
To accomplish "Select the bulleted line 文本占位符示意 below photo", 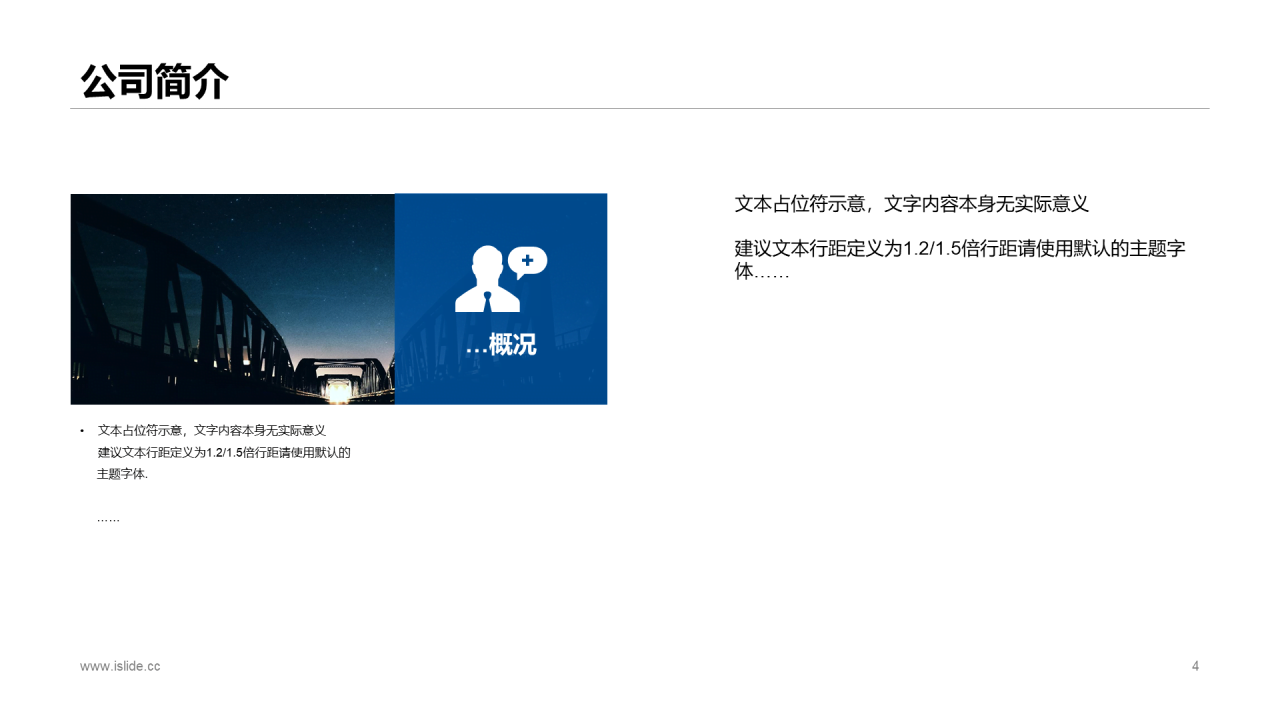I will point(211,430).
